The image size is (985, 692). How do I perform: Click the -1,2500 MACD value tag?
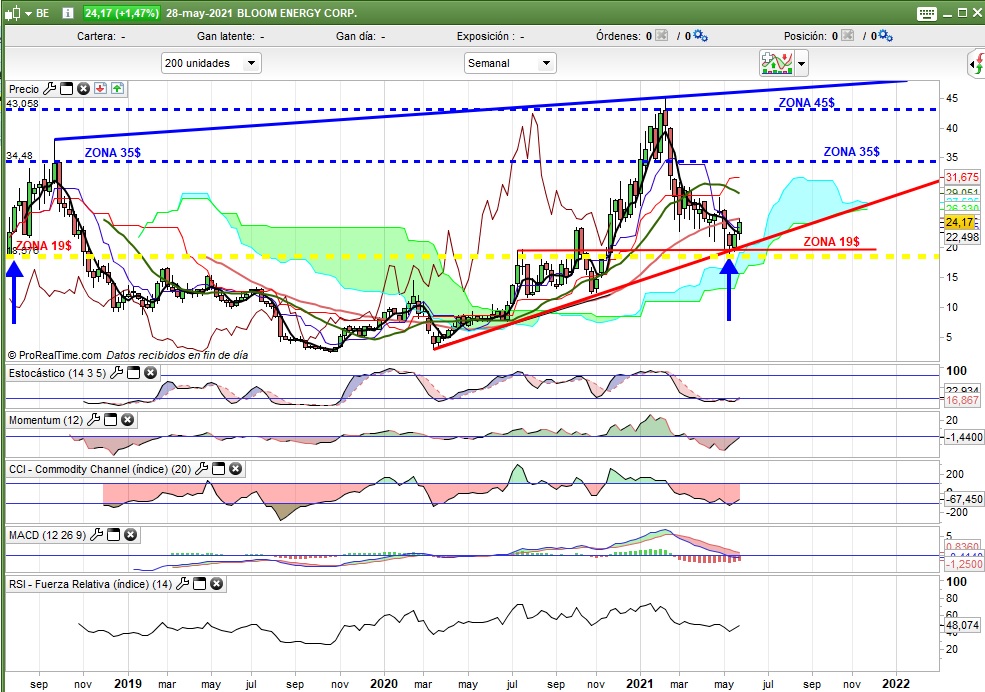point(963,564)
